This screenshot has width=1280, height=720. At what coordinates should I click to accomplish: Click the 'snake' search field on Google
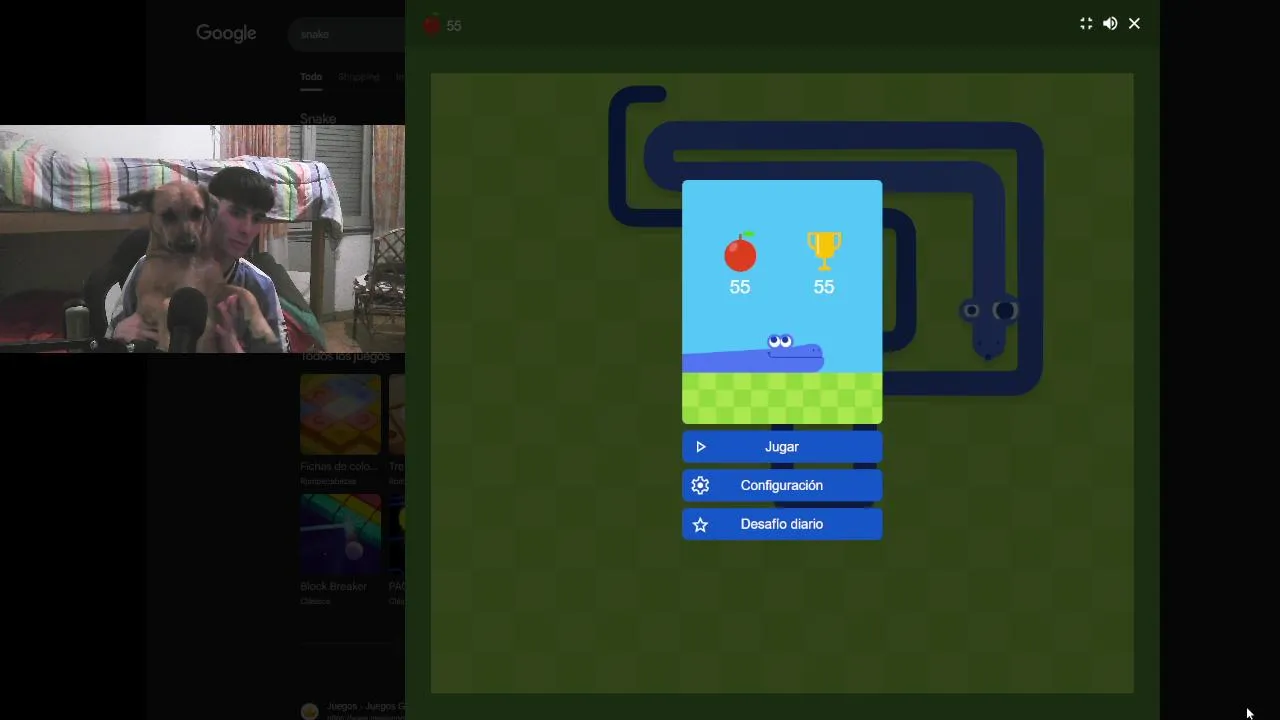coord(347,34)
